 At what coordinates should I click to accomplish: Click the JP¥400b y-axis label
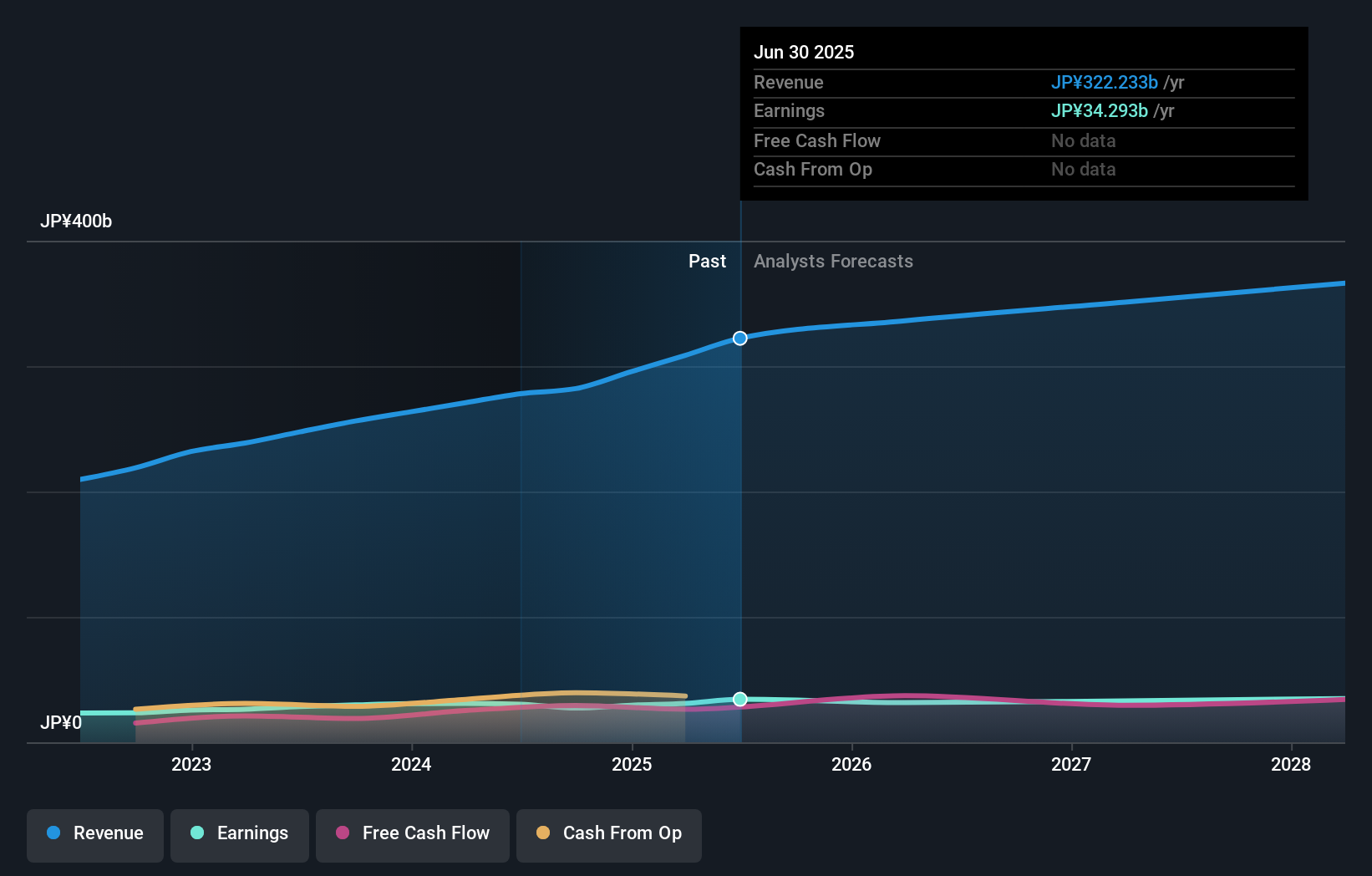tap(76, 222)
